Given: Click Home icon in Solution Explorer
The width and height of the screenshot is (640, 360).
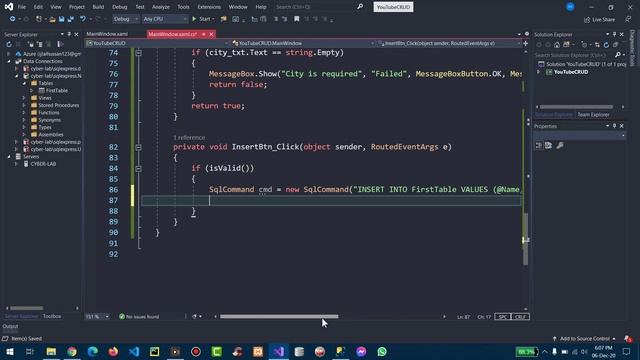Looking at the screenshot, I should 557,44.
